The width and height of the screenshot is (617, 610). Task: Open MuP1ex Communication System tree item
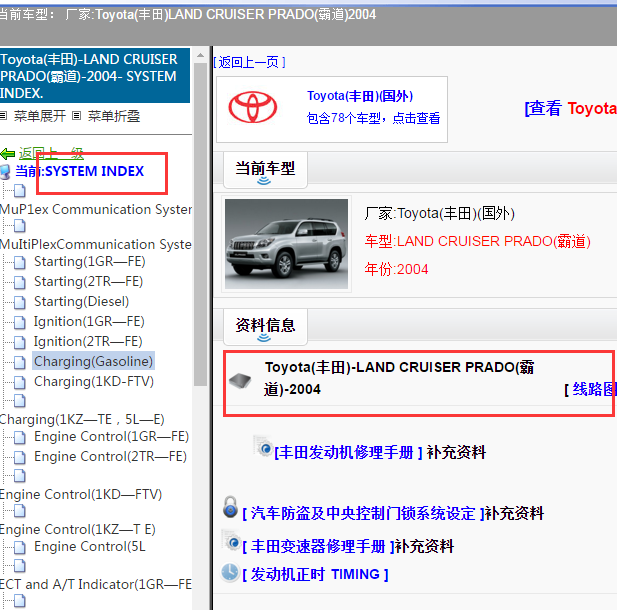[x=96, y=209]
